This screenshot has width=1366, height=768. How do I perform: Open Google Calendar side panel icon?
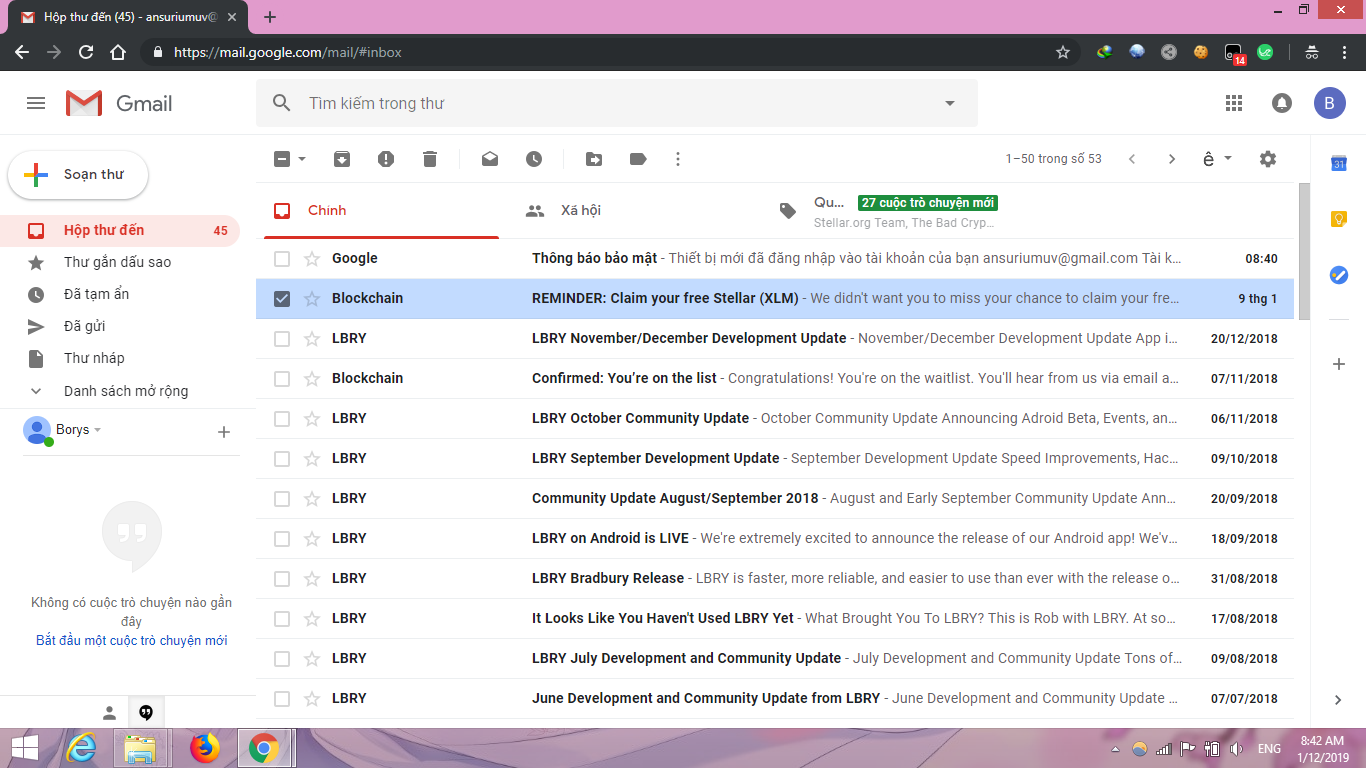(x=1339, y=164)
